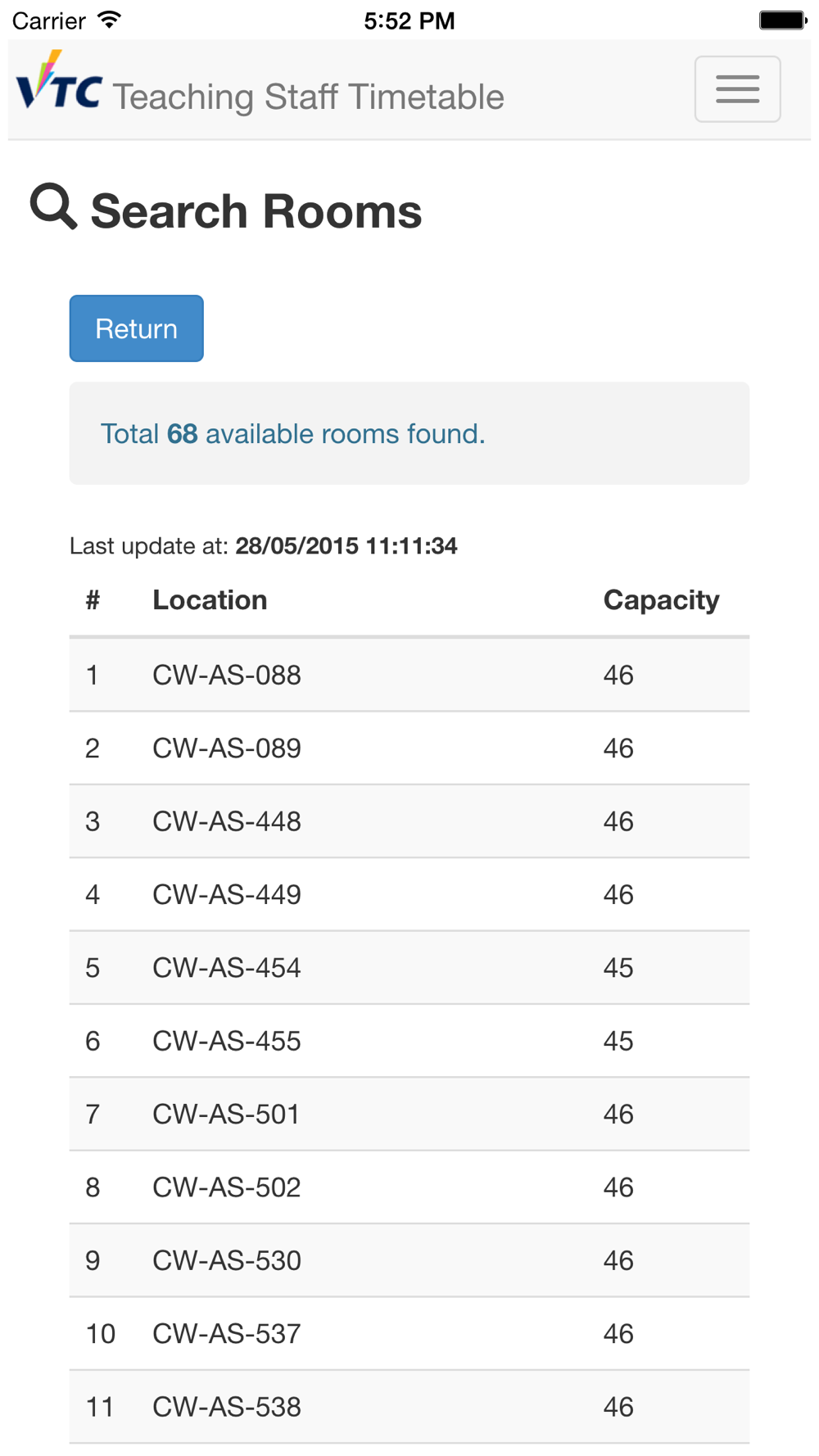Click the magnifier icon beside Search Rooms

pos(53,206)
